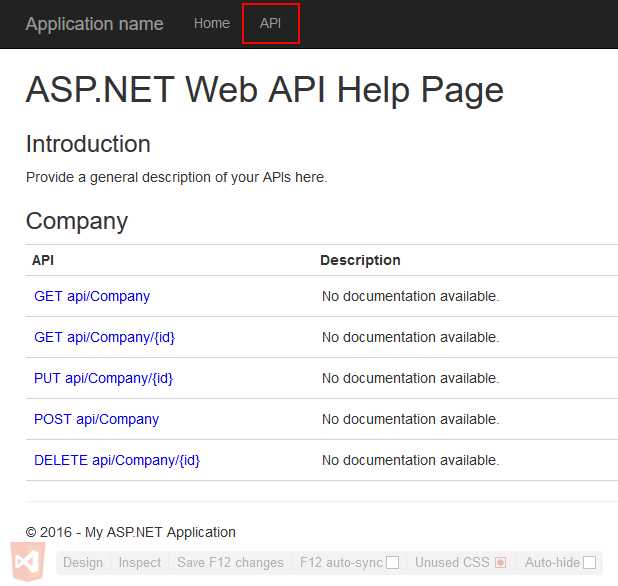
Task: Toggle the Unused CSS indicator
Action: [500, 562]
